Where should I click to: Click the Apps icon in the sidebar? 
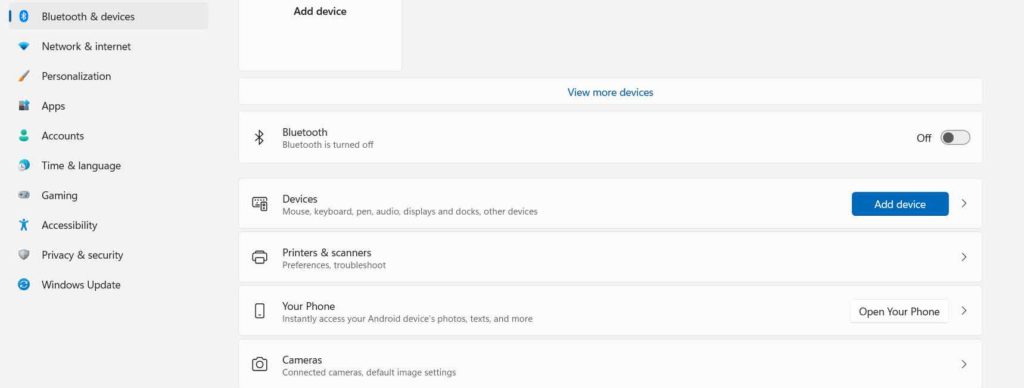[x=24, y=106]
